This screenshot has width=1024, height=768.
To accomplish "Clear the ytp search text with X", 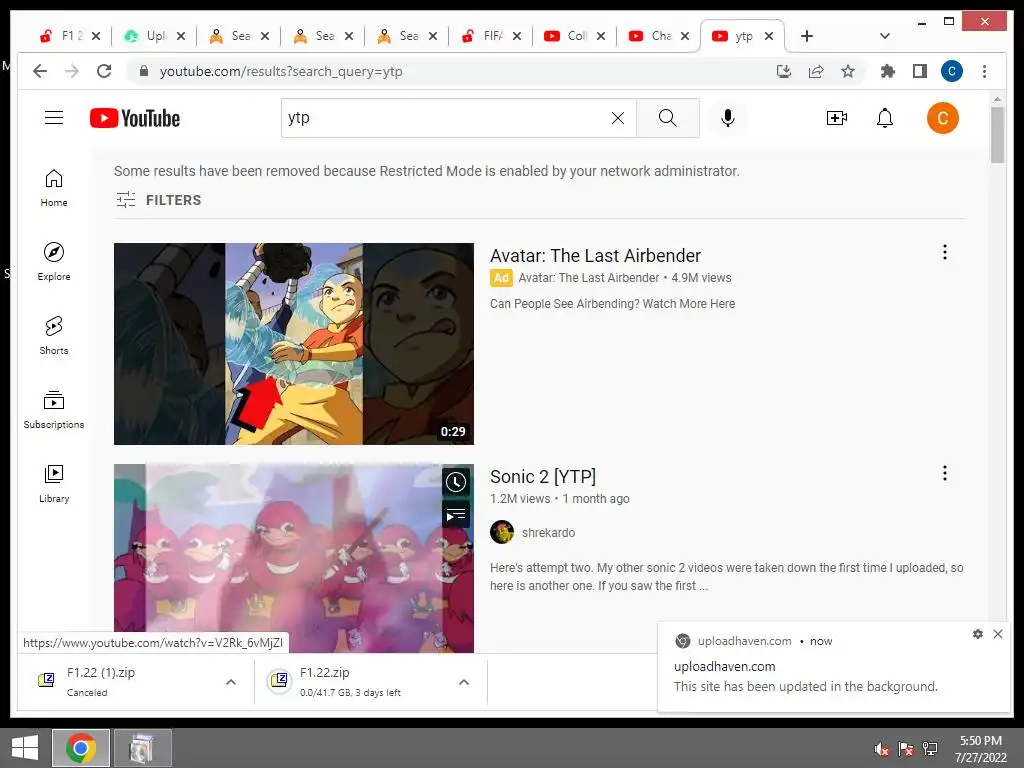I will click(617, 118).
